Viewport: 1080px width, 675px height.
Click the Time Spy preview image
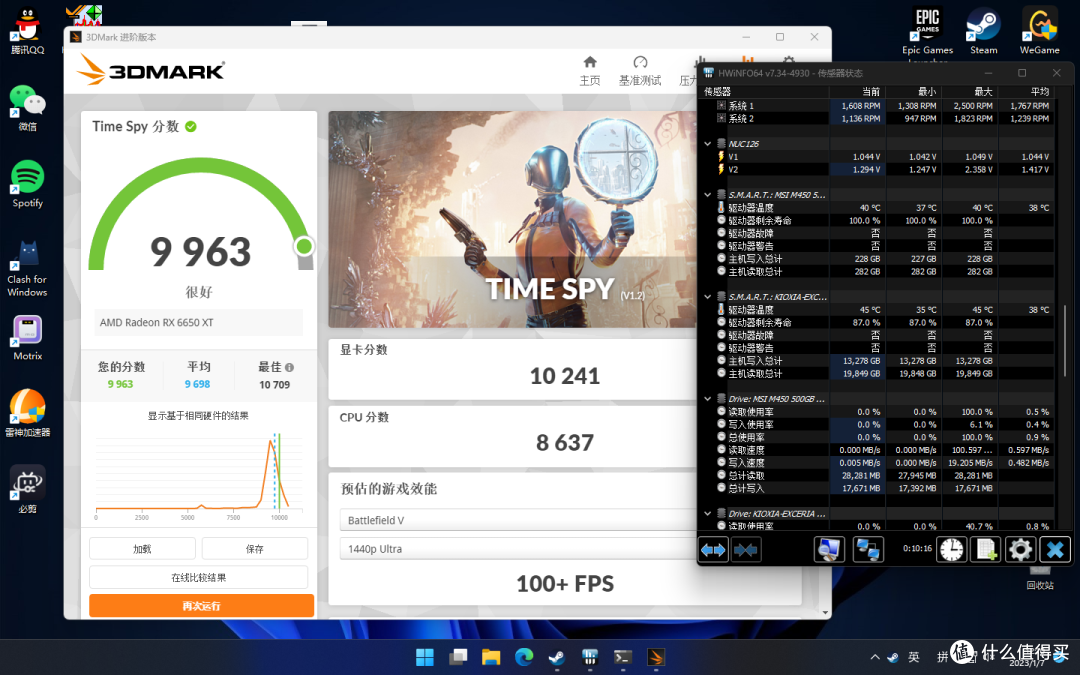point(512,219)
